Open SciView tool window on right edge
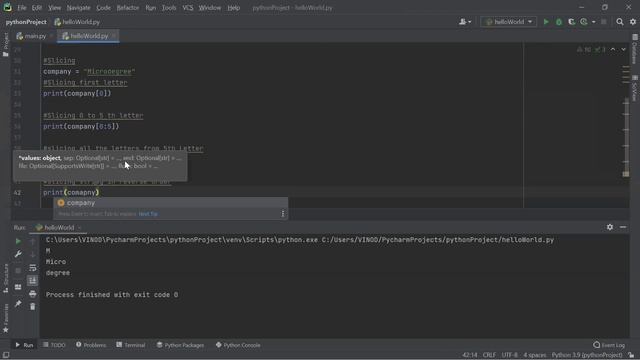The height and width of the screenshot is (360, 640). tap(634, 88)
